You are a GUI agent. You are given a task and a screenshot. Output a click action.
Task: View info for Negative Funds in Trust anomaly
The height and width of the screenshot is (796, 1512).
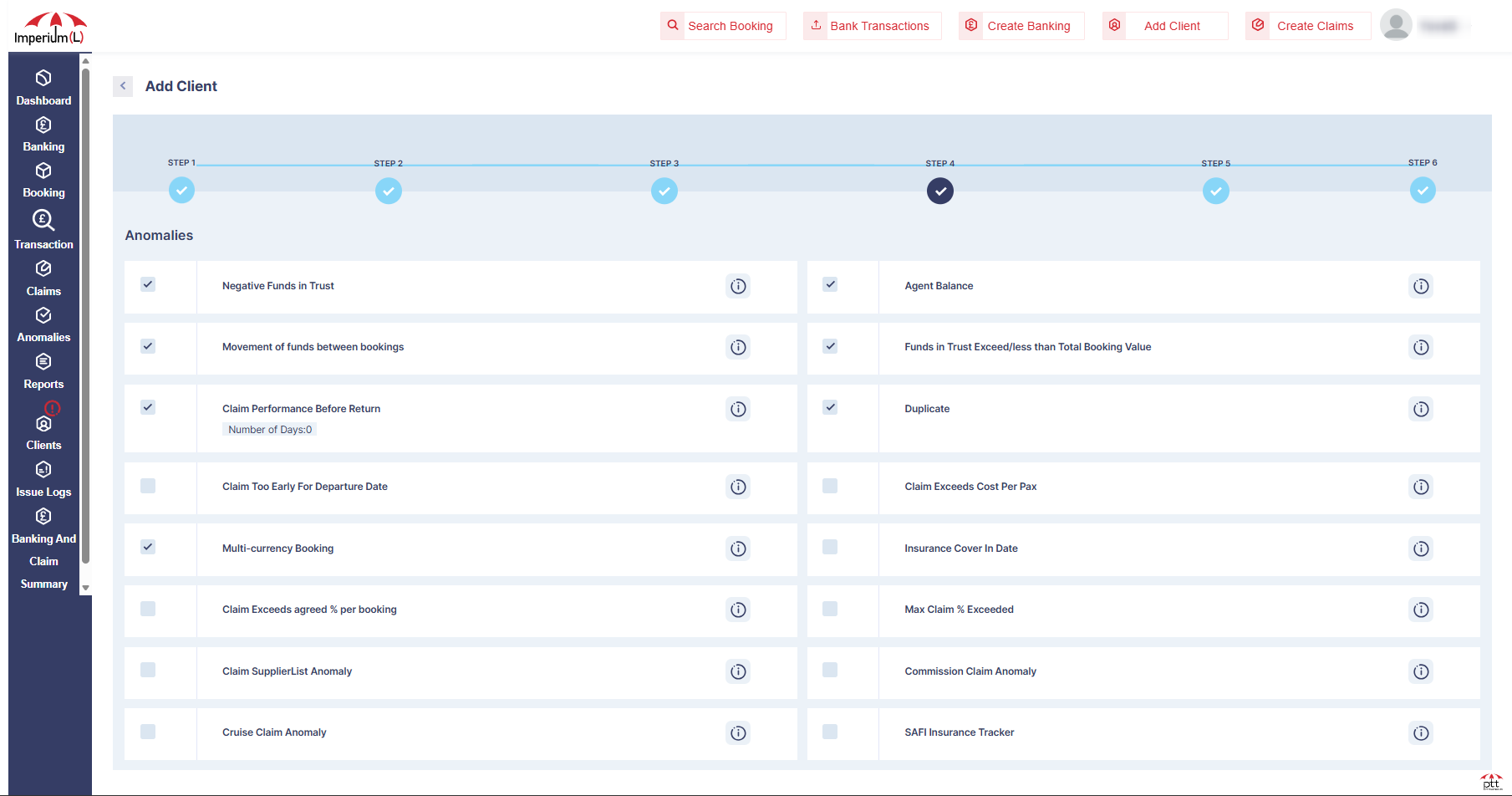[738, 286]
